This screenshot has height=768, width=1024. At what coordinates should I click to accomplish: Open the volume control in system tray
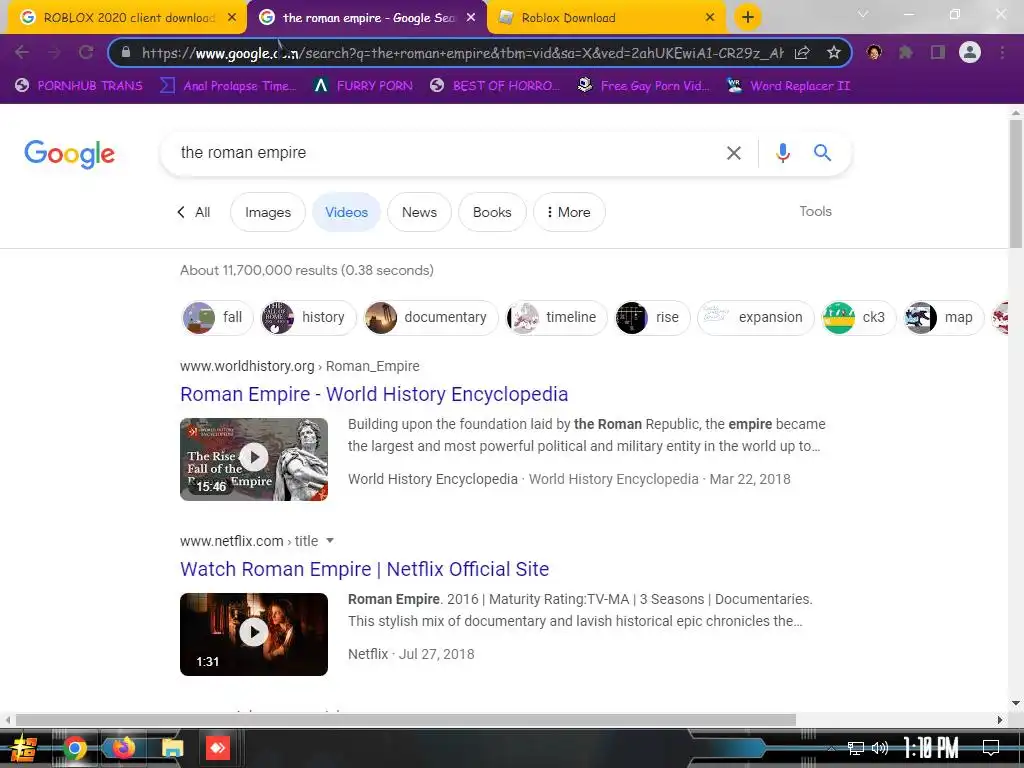tap(880, 748)
